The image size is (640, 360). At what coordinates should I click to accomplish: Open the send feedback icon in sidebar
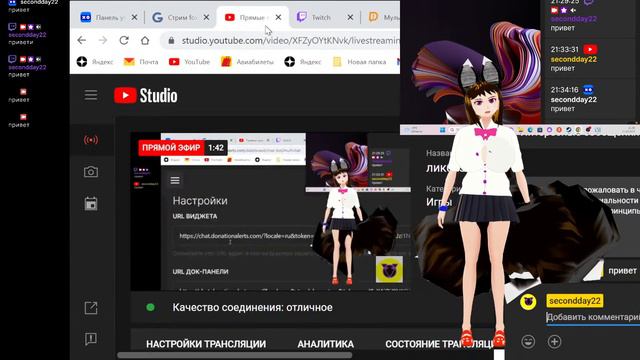click(91, 339)
